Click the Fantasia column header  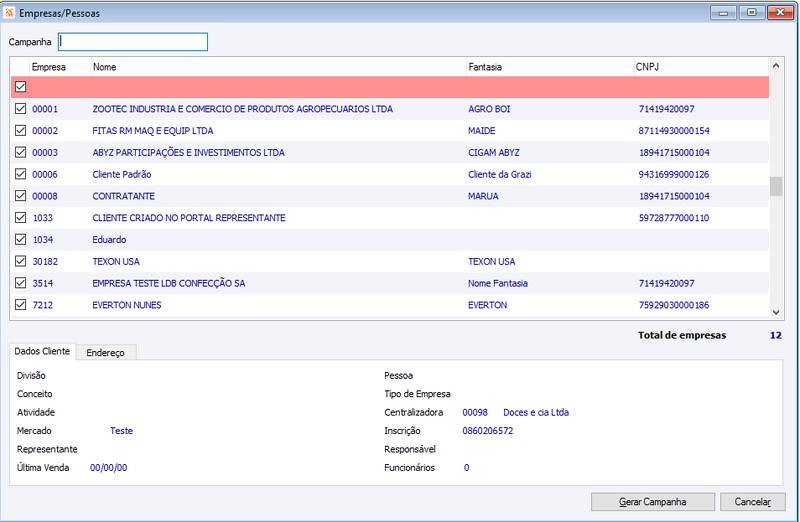coord(550,67)
